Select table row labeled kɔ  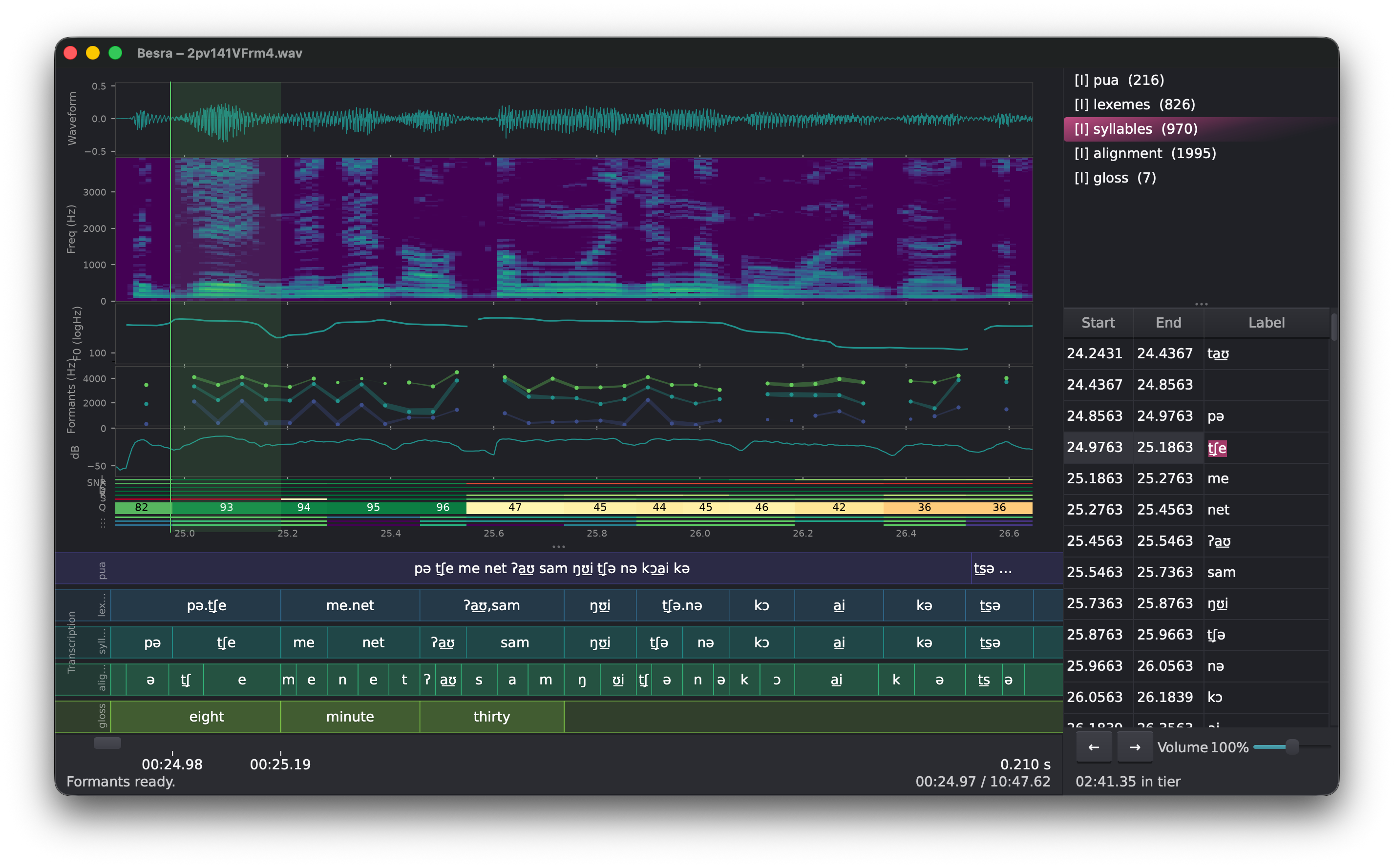pyautogui.click(x=1196, y=698)
